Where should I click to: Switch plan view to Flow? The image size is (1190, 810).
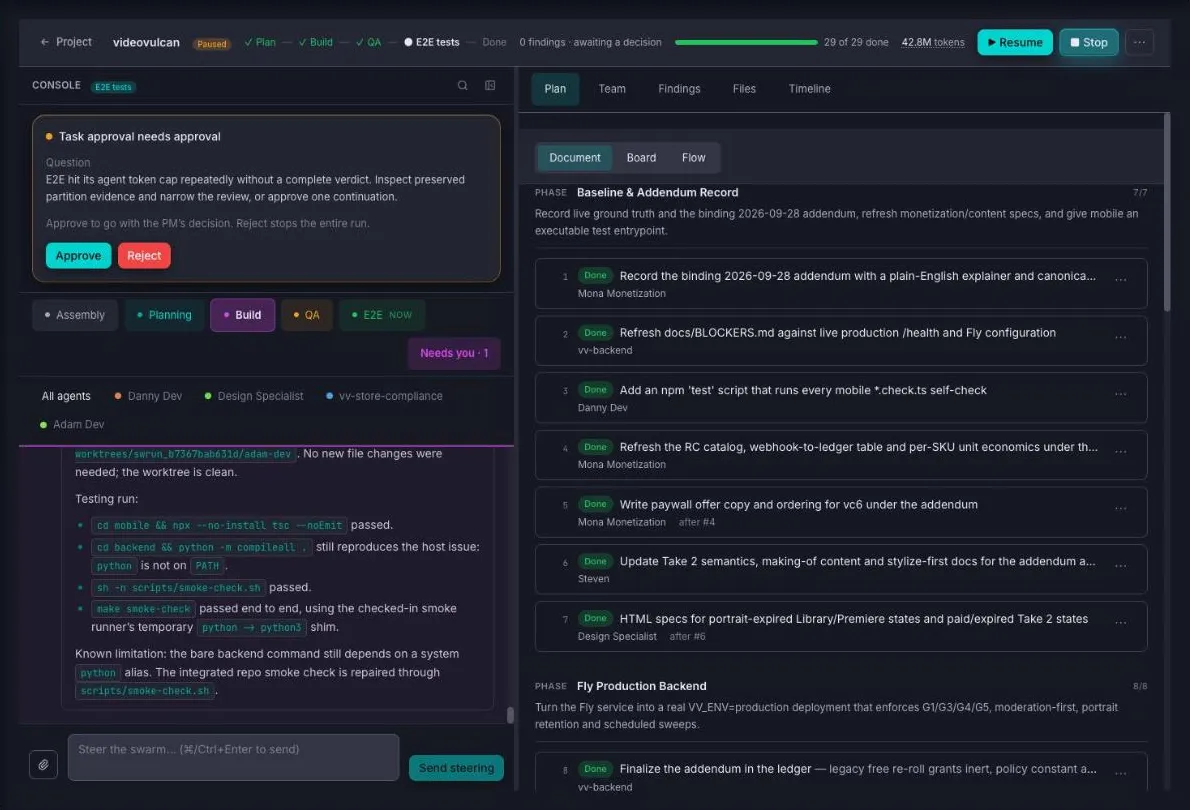[693, 158]
